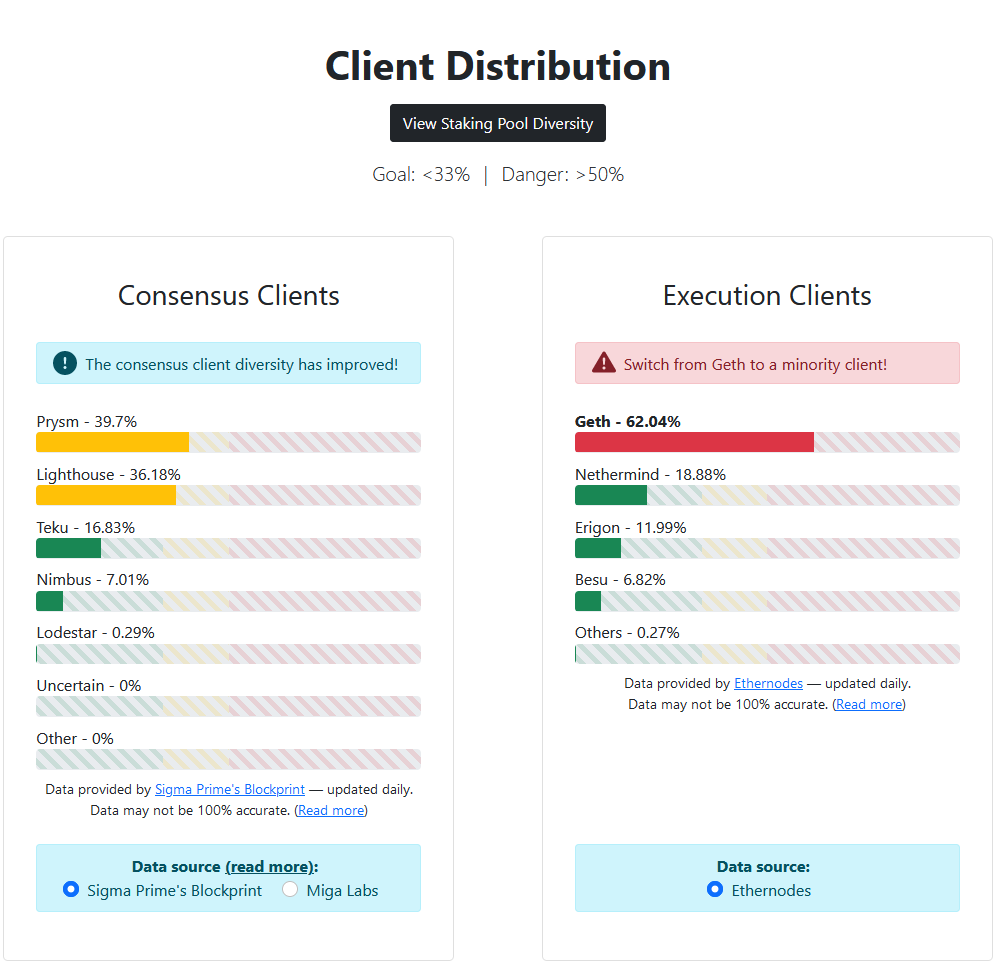Viewport: 998px width, 976px height.
Task: Follow the Ethernodes data provider link
Action: [x=768, y=683]
